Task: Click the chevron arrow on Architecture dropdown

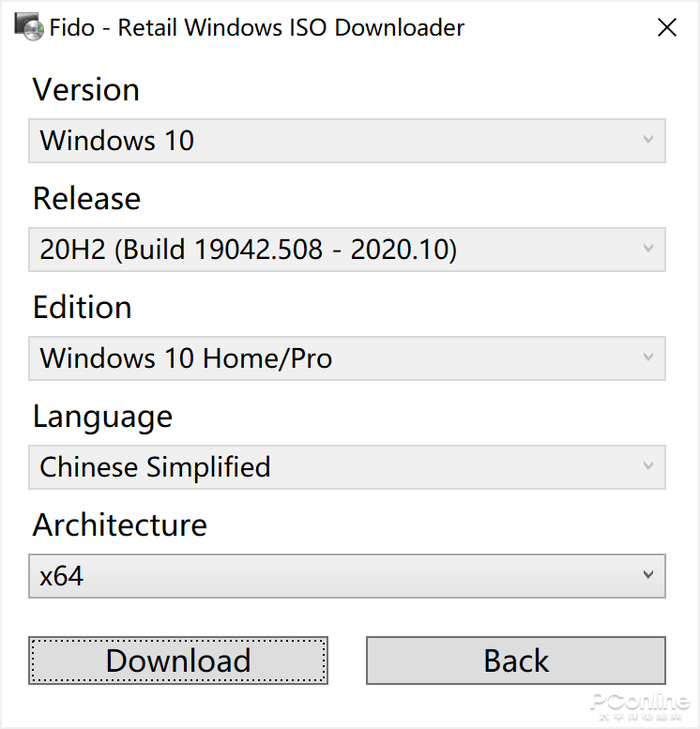Action: [x=648, y=576]
